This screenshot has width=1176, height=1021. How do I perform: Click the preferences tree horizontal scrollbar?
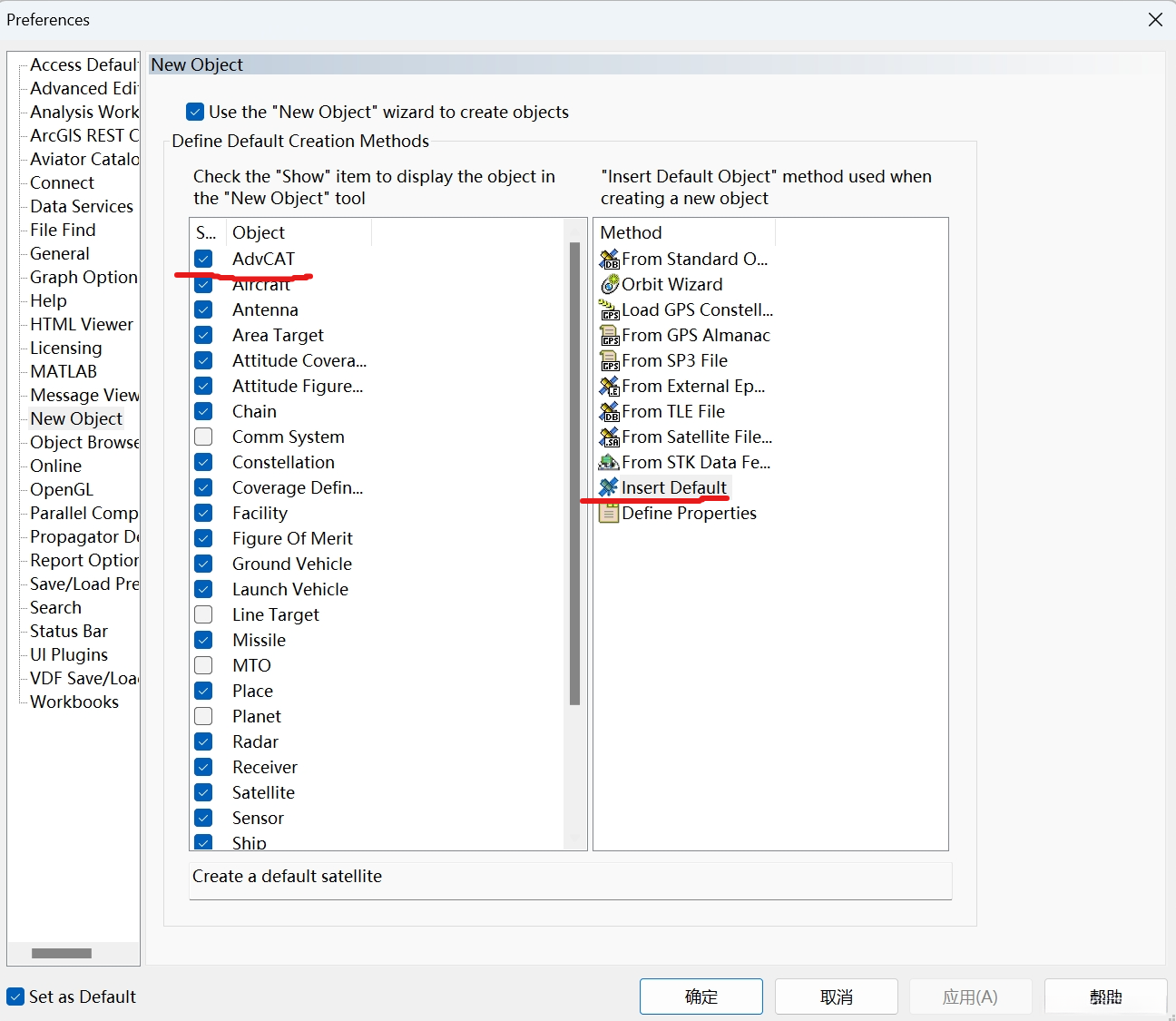62,953
